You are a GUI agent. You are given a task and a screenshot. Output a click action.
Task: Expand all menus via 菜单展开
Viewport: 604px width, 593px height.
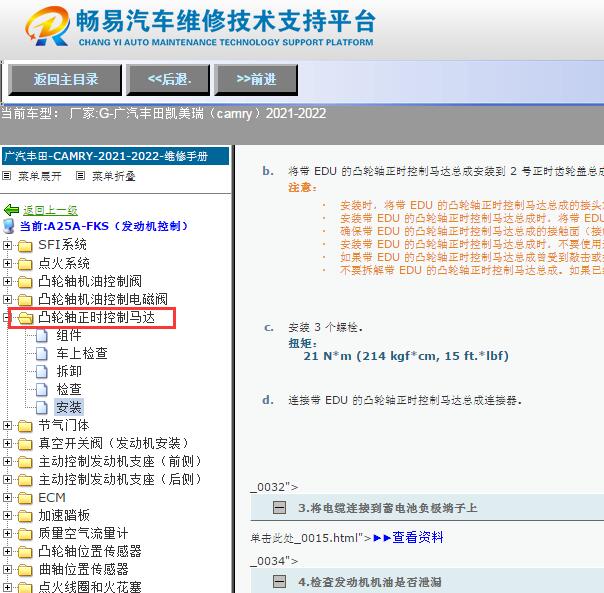[x=40, y=176]
